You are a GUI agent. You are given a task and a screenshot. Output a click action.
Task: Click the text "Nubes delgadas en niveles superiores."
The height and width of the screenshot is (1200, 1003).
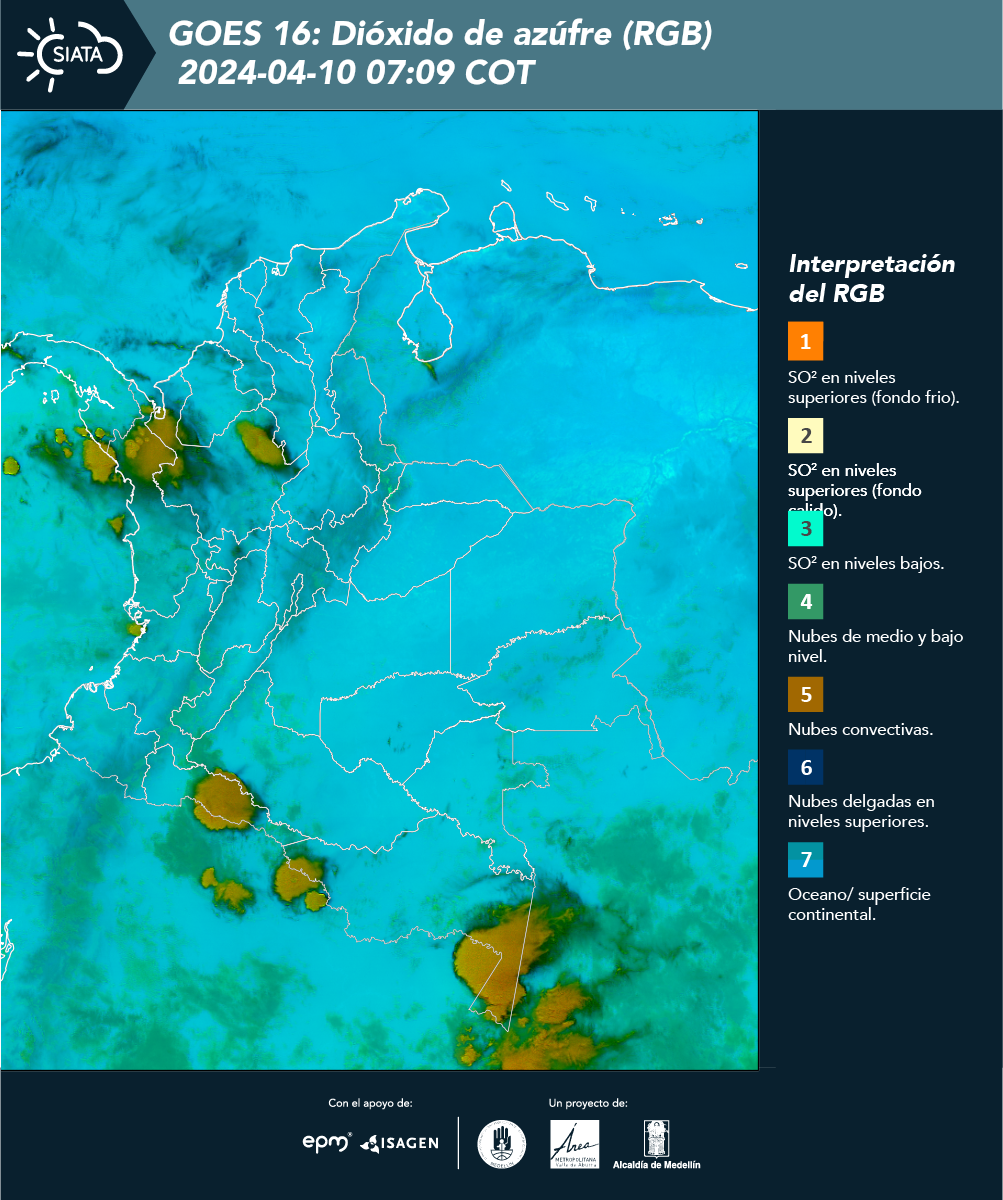(x=861, y=812)
